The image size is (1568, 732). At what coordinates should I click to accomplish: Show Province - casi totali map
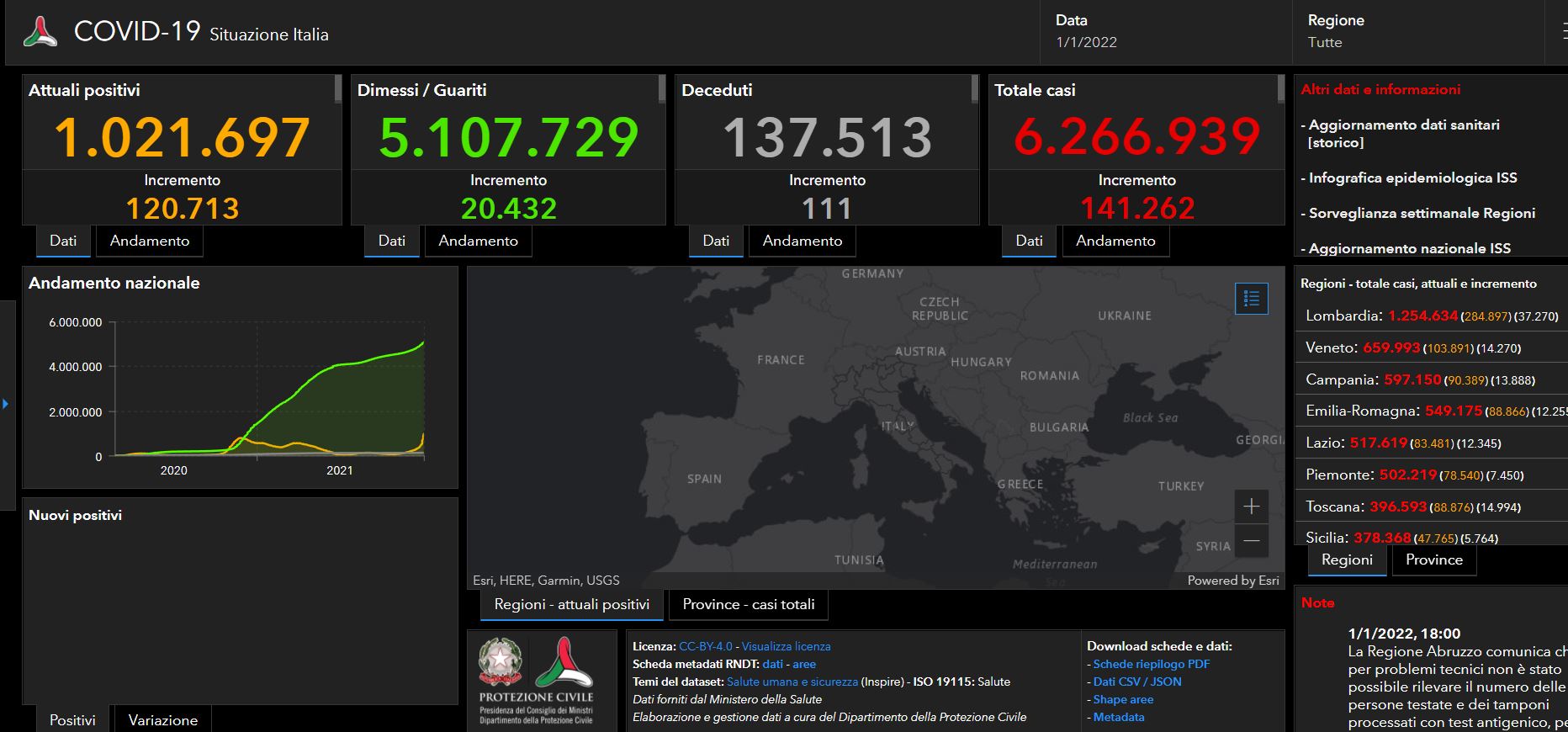coord(748,605)
